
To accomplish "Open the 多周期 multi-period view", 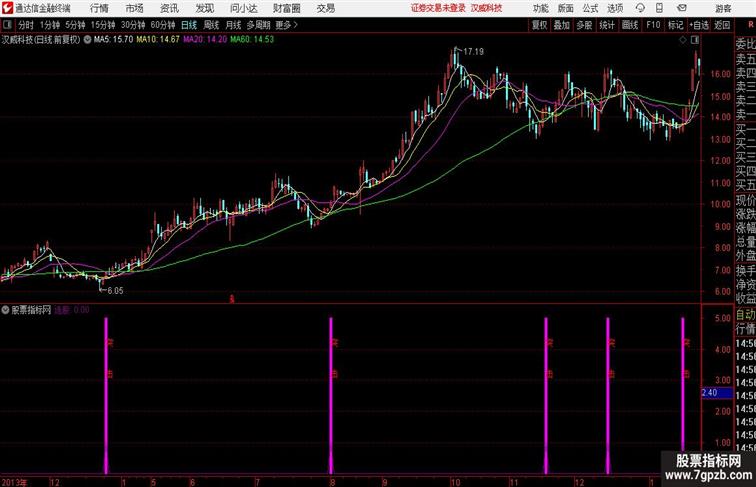I will [259, 25].
